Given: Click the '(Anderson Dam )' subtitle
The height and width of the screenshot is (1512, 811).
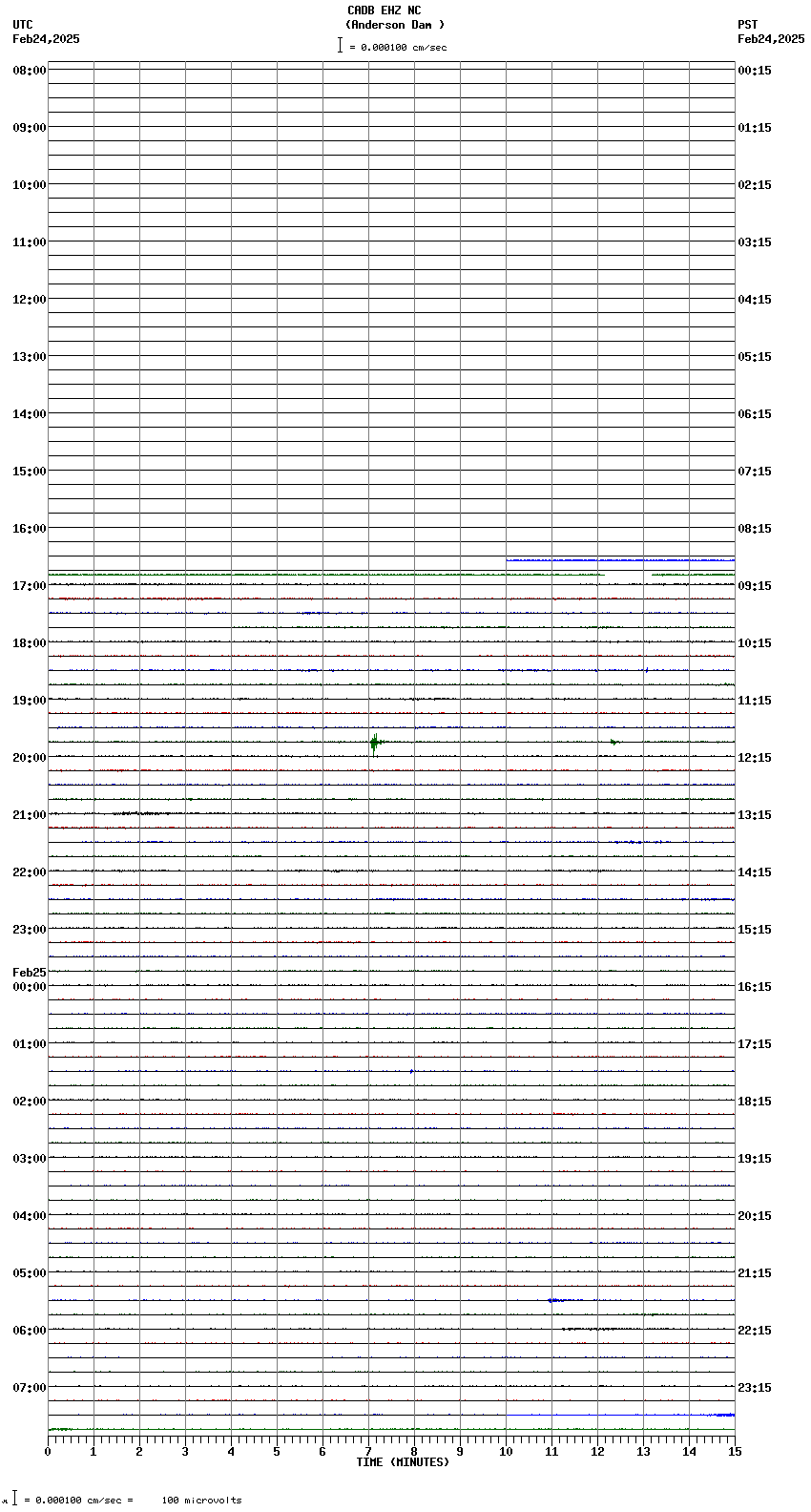Looking at the screenshot, I should [x=395, y=25].
